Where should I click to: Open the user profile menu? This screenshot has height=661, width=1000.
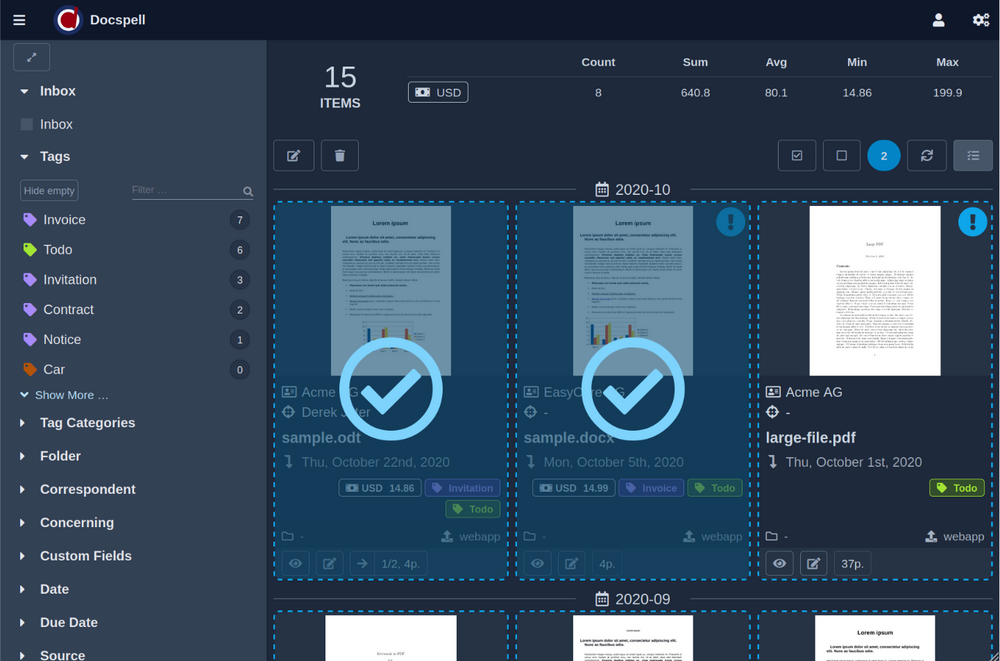click(938, 20)
